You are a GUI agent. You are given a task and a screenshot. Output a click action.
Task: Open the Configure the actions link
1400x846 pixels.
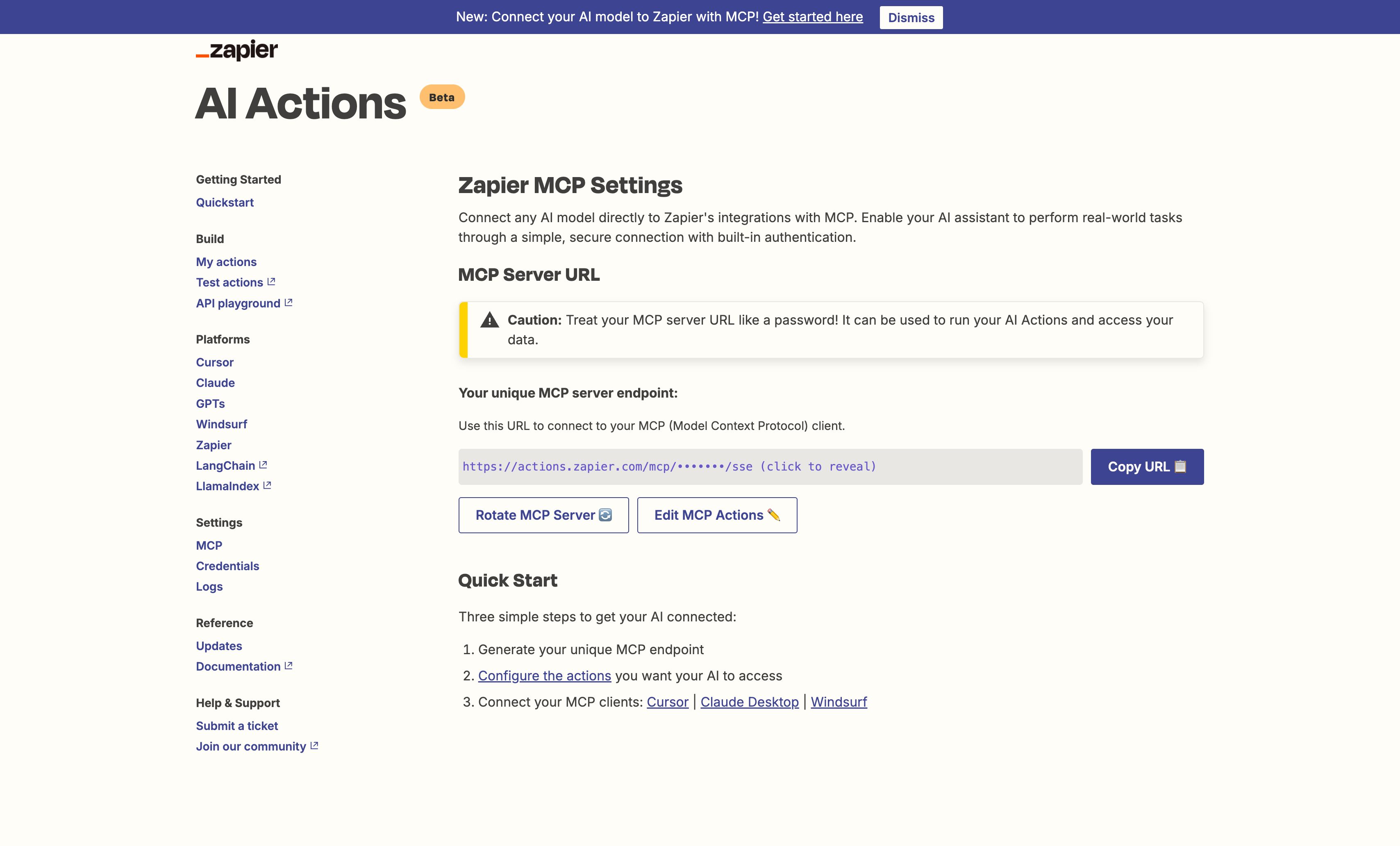tap(544, 675)
